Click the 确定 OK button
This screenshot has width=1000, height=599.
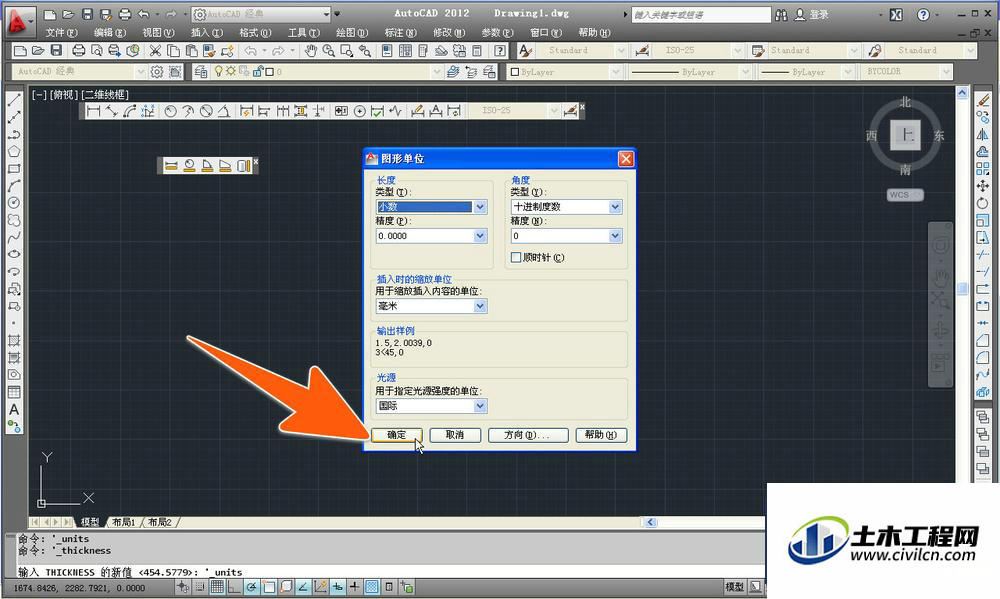click(x=397, y=435)
